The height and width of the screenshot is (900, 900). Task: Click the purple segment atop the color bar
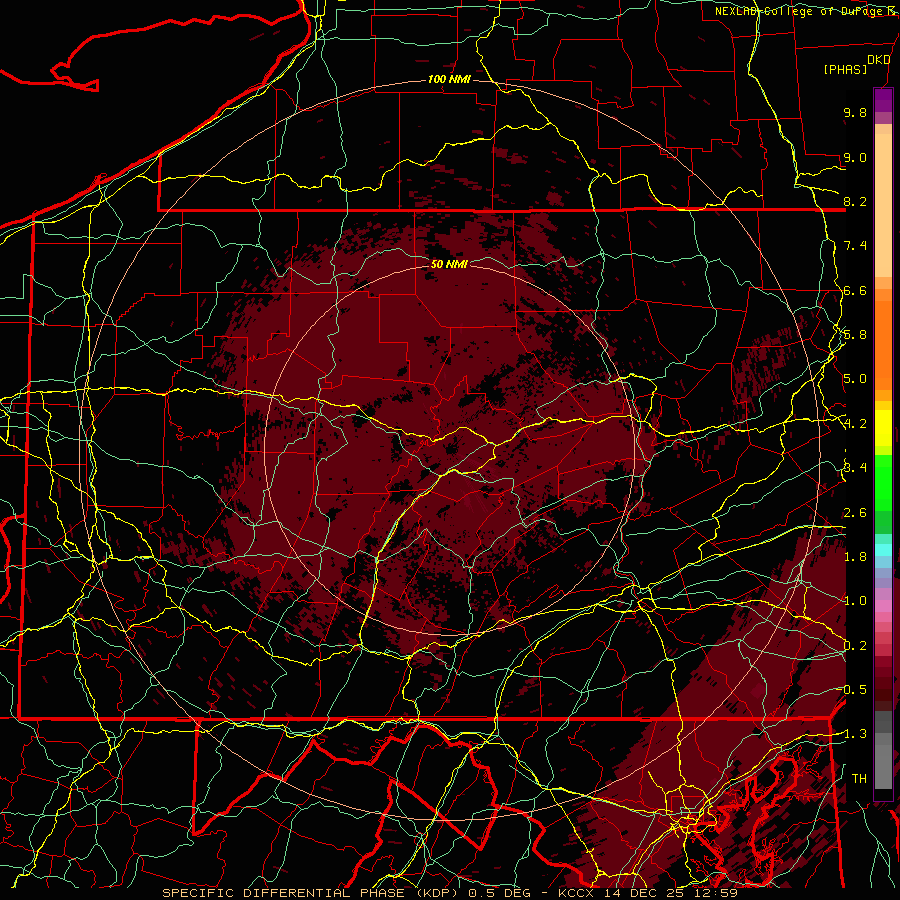883,100
